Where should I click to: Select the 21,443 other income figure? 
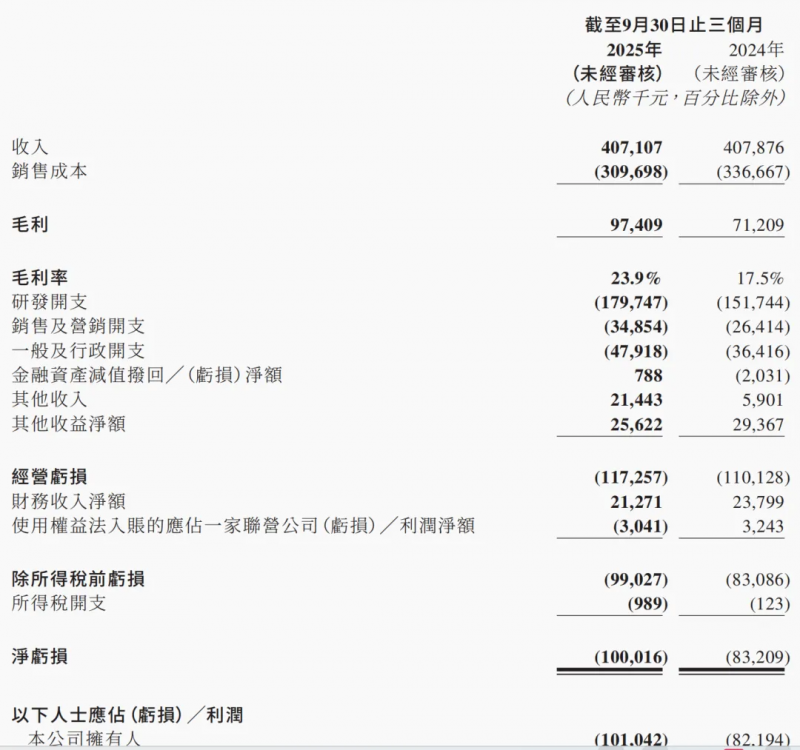pyautogui.click(x=637, y=400)
